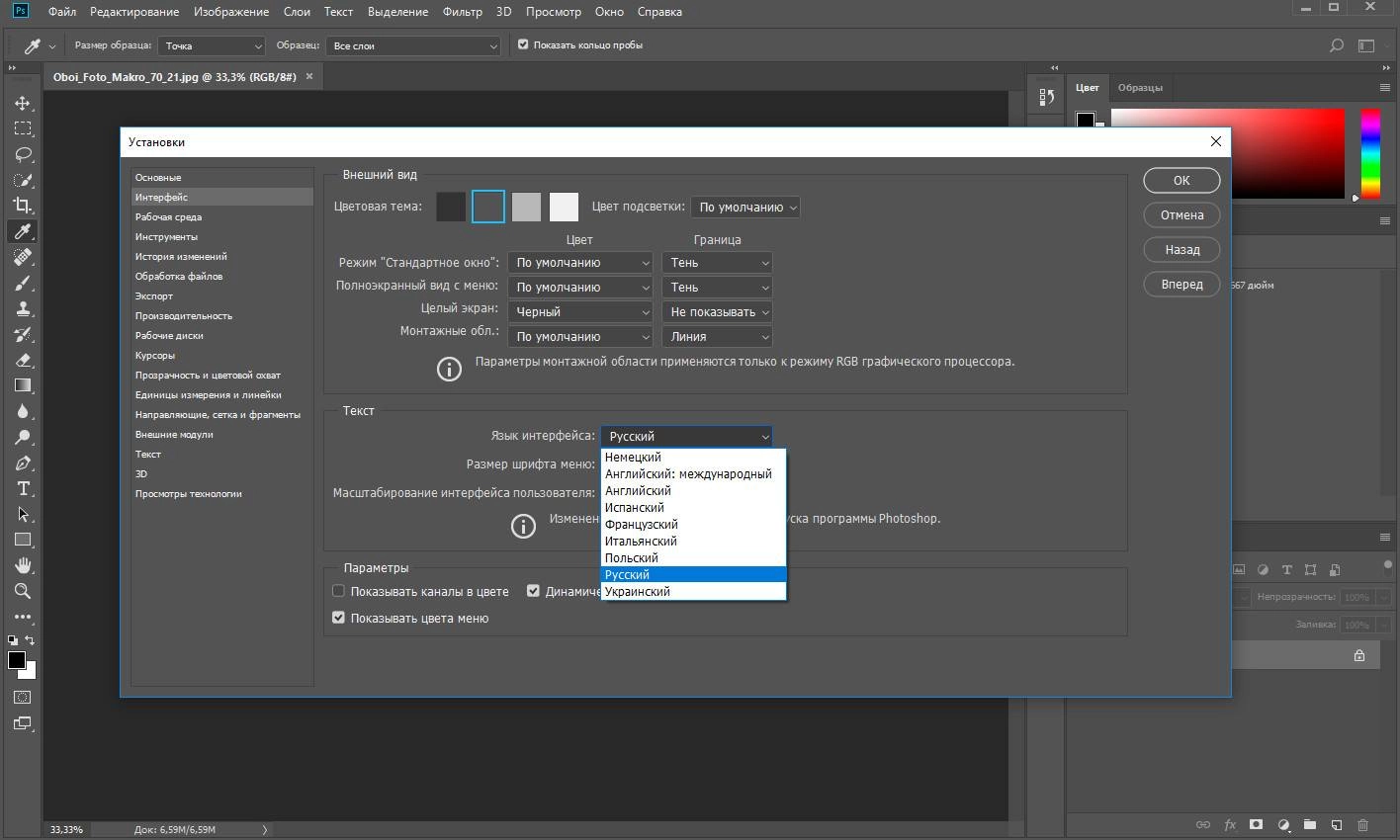Toggle the 'Показать кольцо пробы' checkbox
1400x840 pixels.
click(523, 44)
